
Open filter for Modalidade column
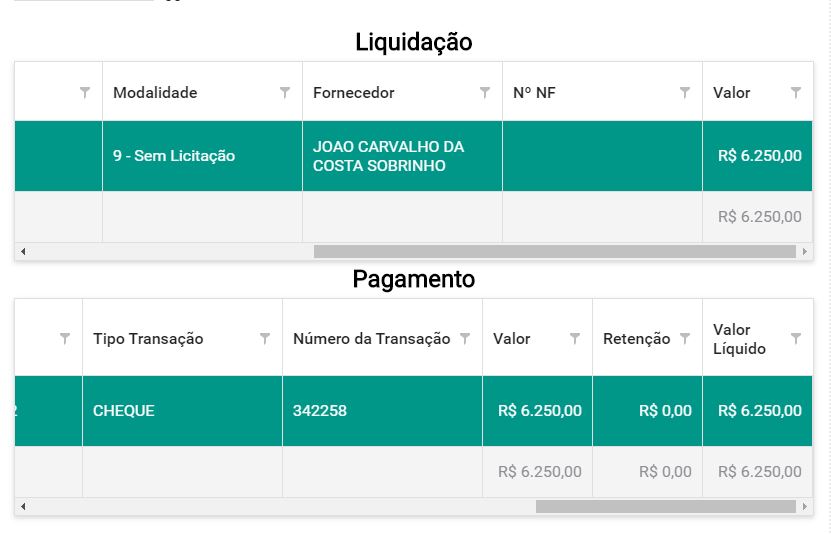(x=285, y=93)
